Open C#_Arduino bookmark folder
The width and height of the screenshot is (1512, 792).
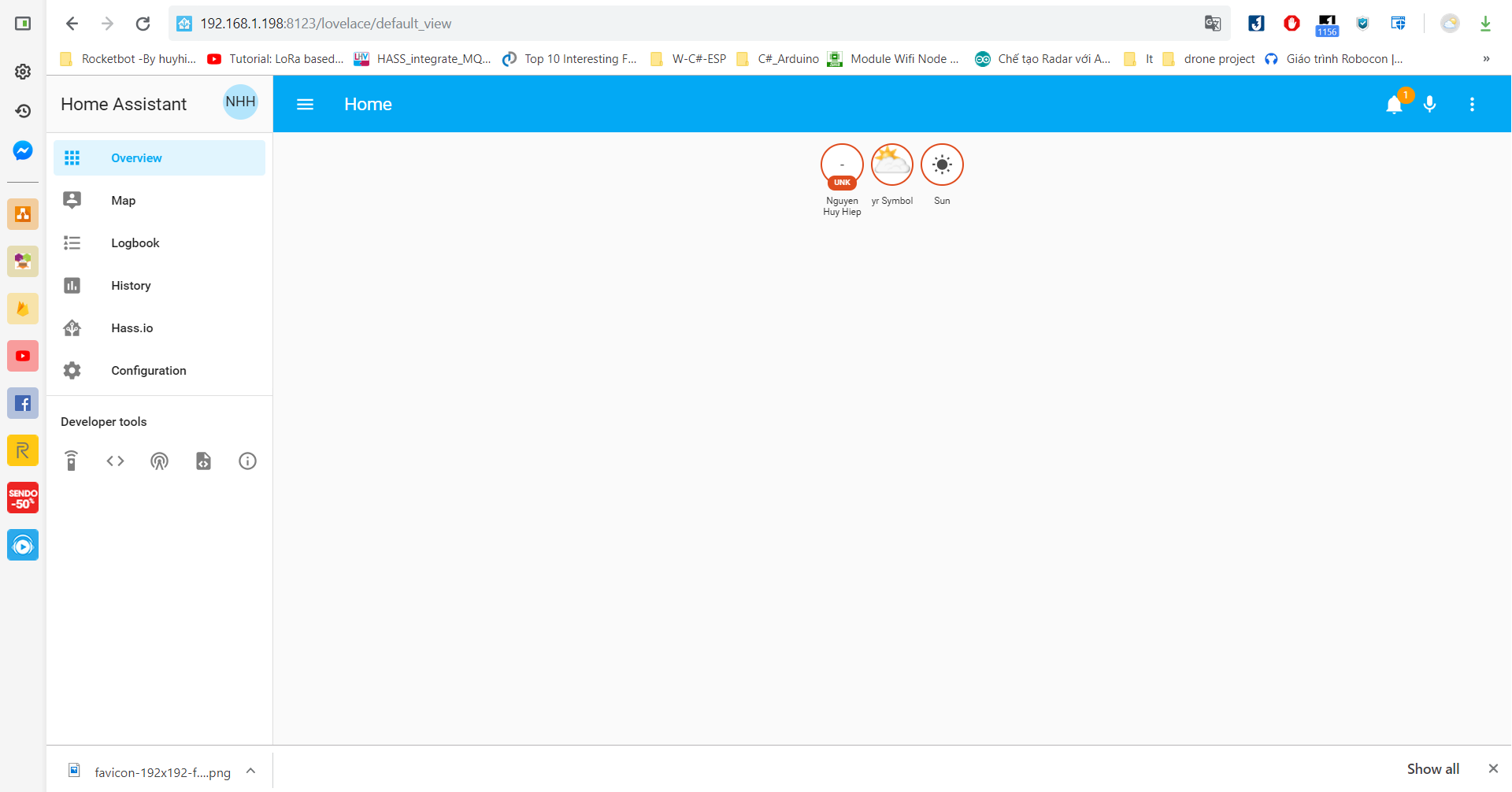point(778,59)
